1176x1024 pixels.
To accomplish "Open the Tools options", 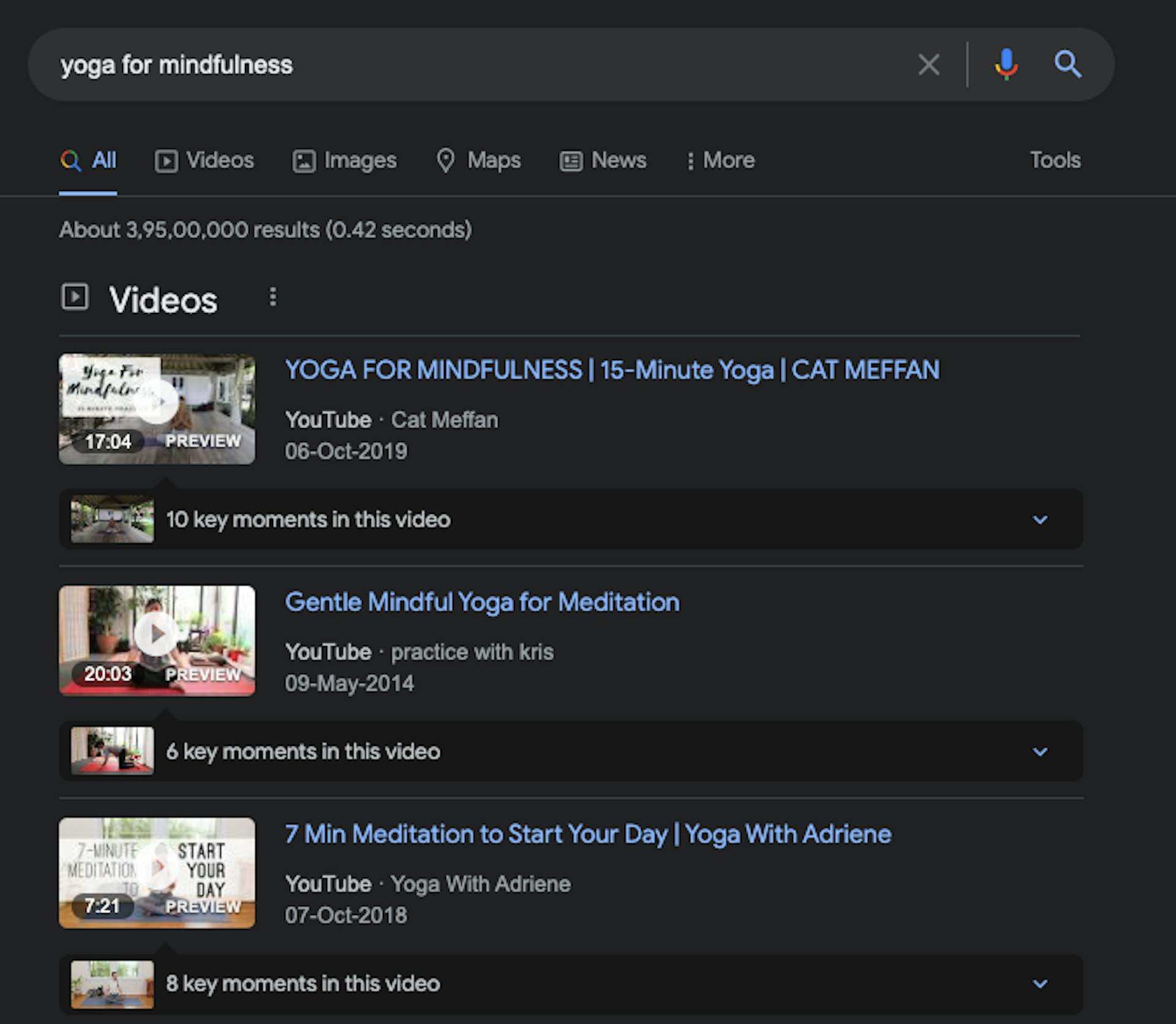I will coord(1055,160).
